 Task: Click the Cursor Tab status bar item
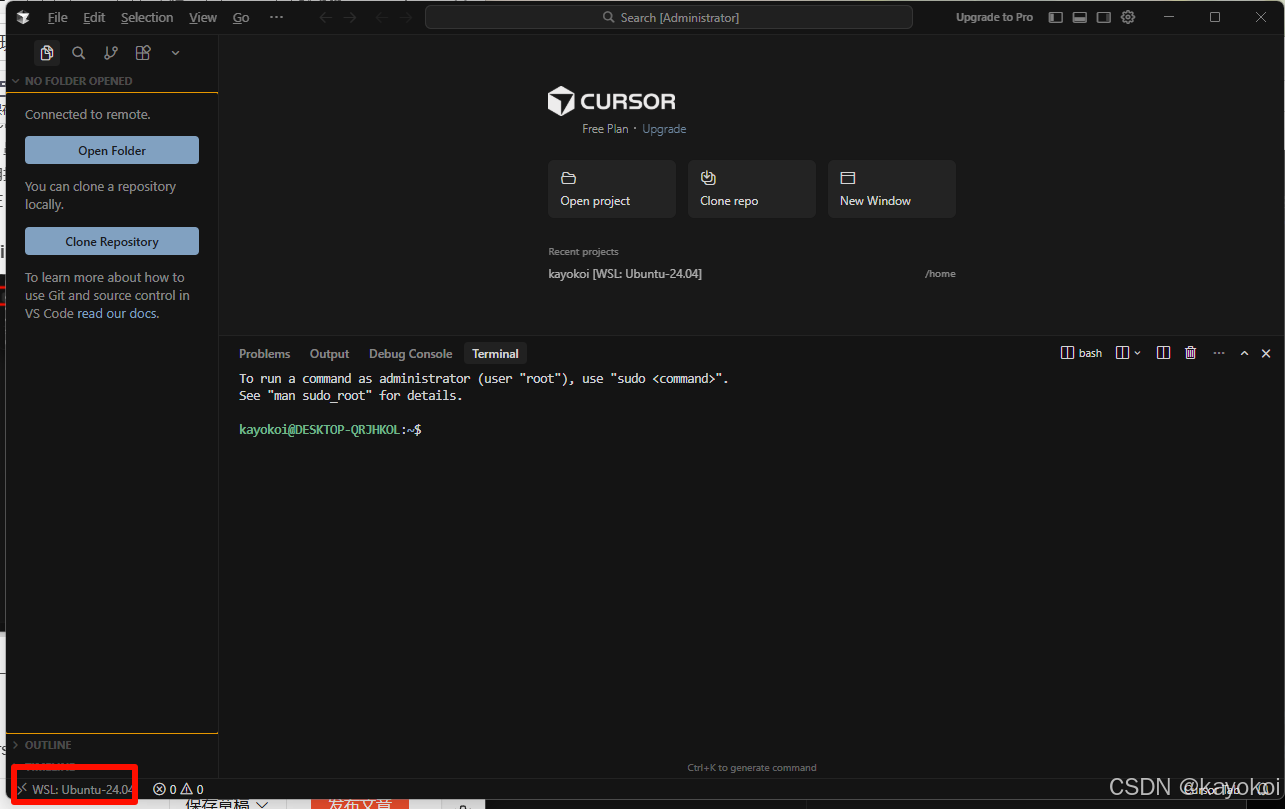point(1212,789)
